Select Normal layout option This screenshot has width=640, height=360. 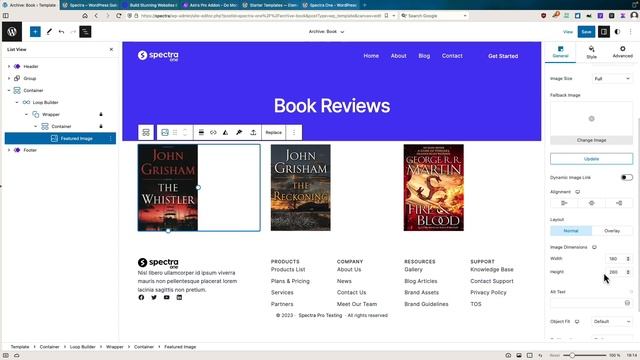point(571,231)
